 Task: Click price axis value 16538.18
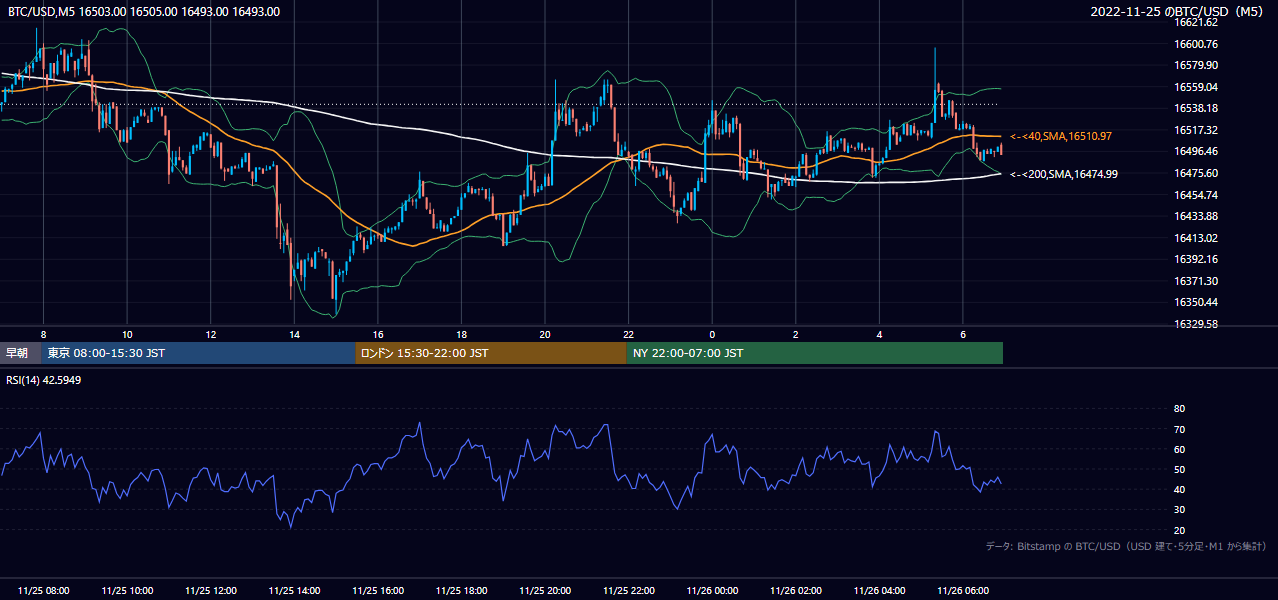tap(1196, 108)
